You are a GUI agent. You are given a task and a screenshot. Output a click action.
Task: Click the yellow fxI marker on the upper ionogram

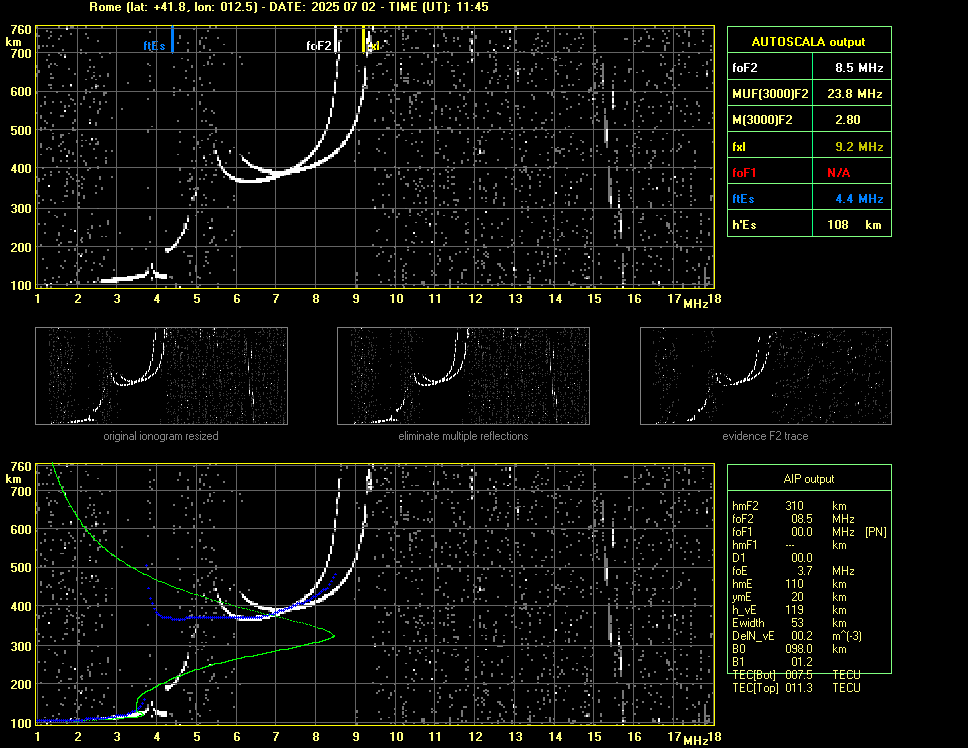tap(364, 39)
